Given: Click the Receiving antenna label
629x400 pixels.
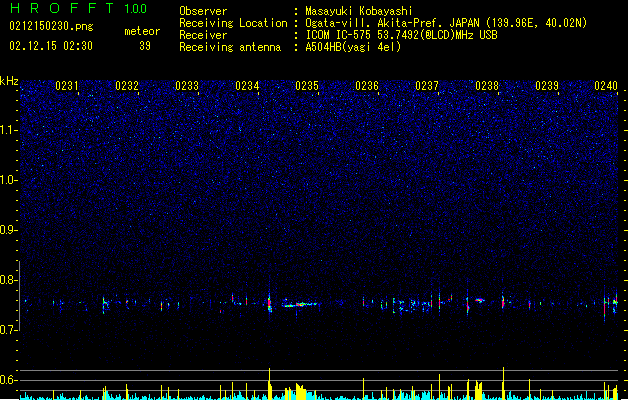Looking at the screenshot, I should pos(230,47).
